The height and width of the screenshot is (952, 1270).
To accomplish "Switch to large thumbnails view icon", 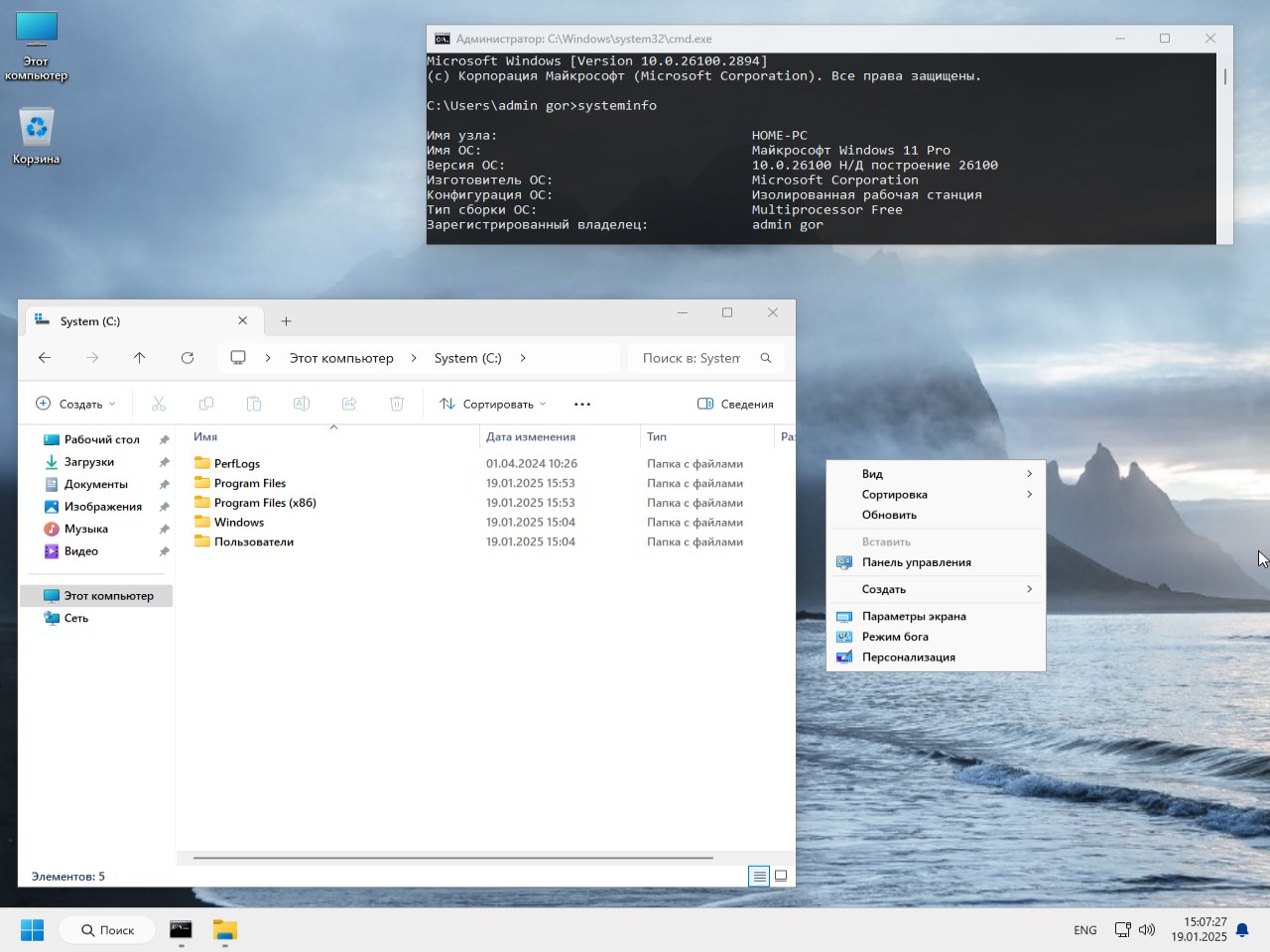I will 781,876.
